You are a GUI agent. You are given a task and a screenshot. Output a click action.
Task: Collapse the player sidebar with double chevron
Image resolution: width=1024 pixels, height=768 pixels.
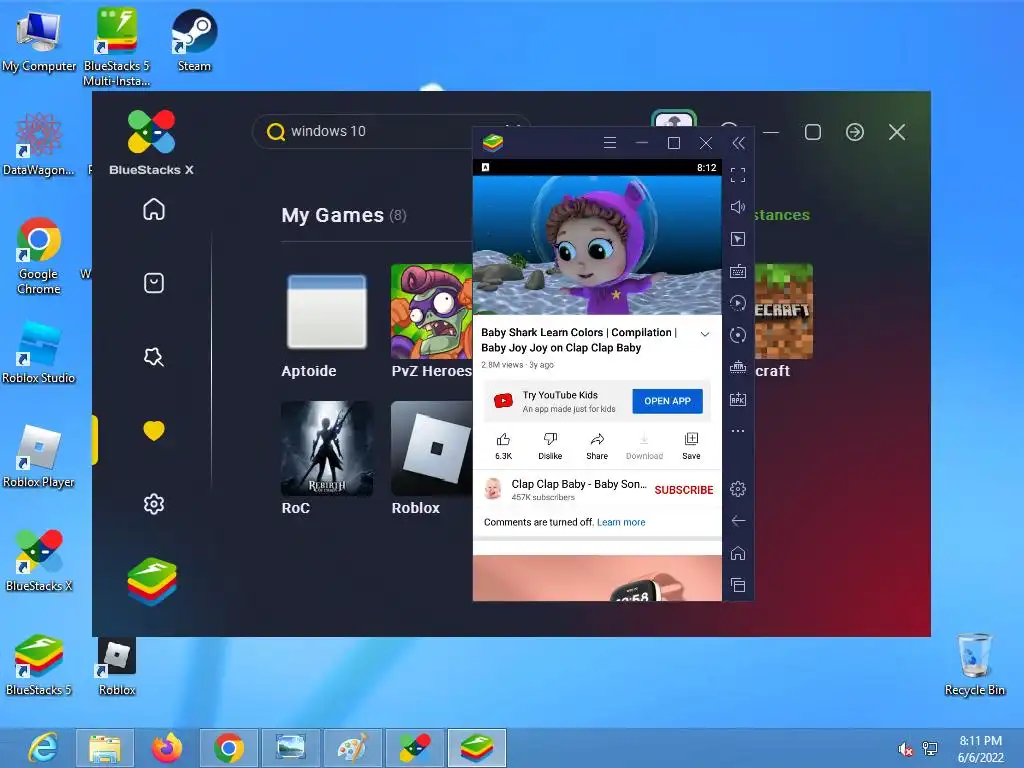[x=738, y=143]
